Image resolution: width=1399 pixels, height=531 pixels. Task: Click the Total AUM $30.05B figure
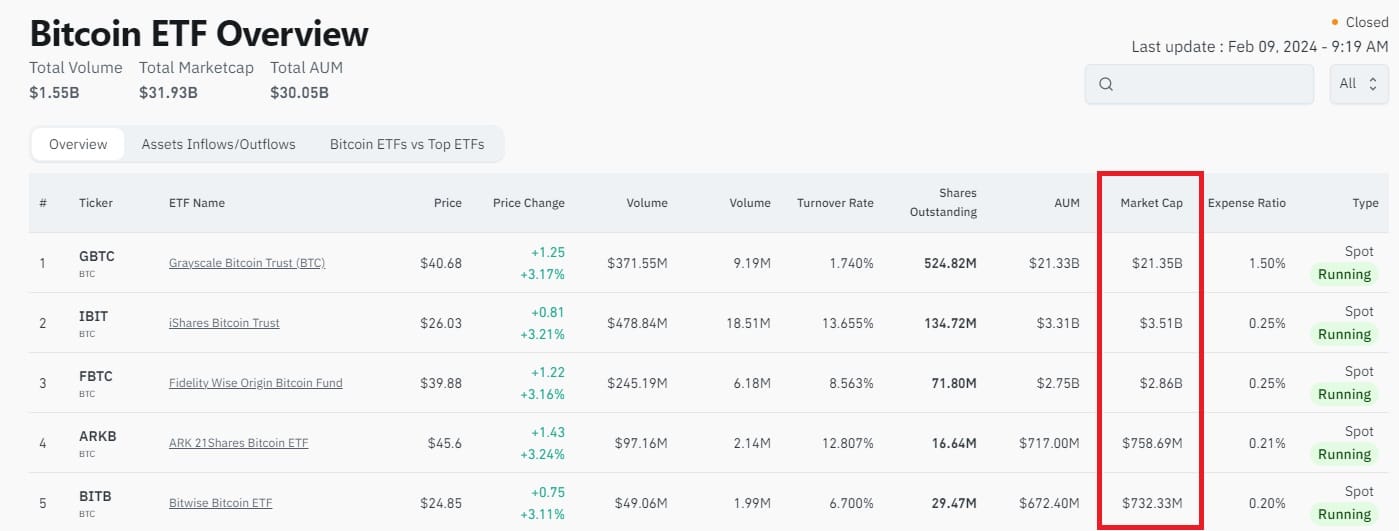[x=299, y=93]
